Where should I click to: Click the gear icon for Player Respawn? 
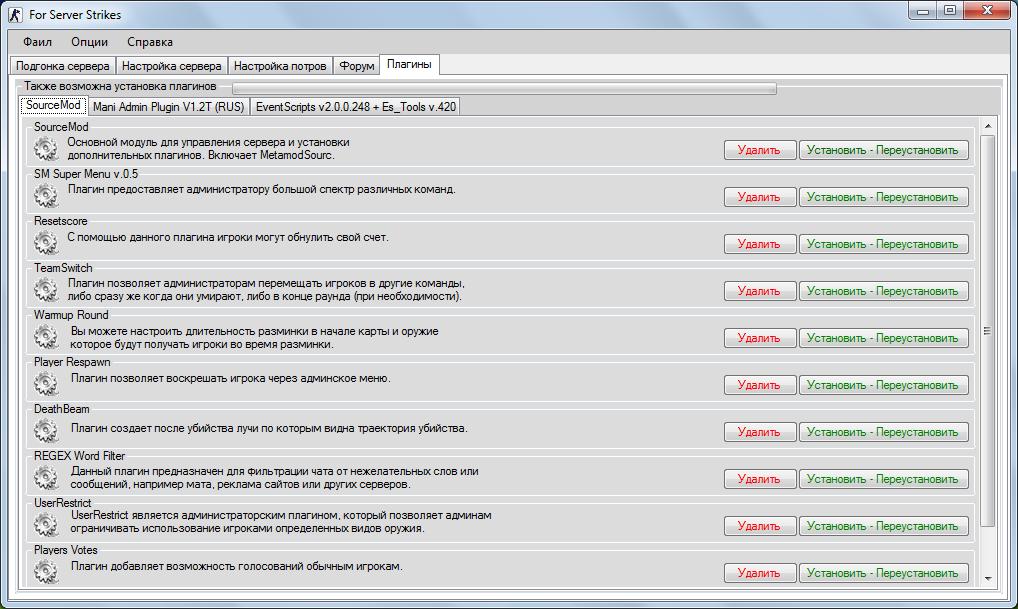tap(46, 384)
